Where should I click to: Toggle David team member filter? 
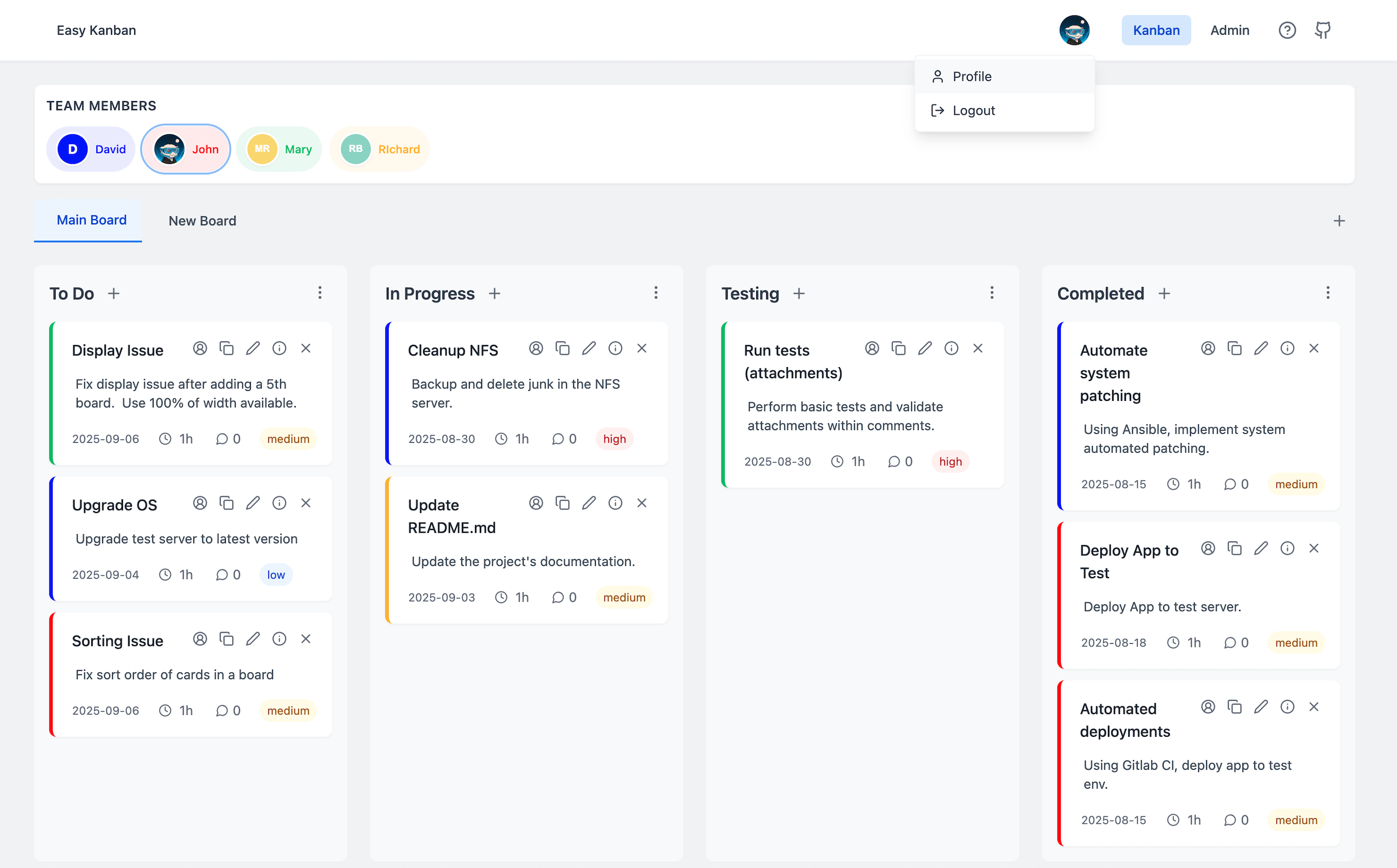click(x=90, y=149)
